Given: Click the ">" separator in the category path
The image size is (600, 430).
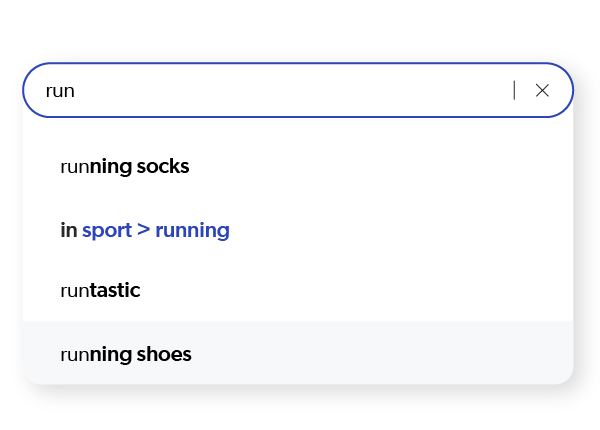Looking at the screenshot, I should click(x=143, y=231).
